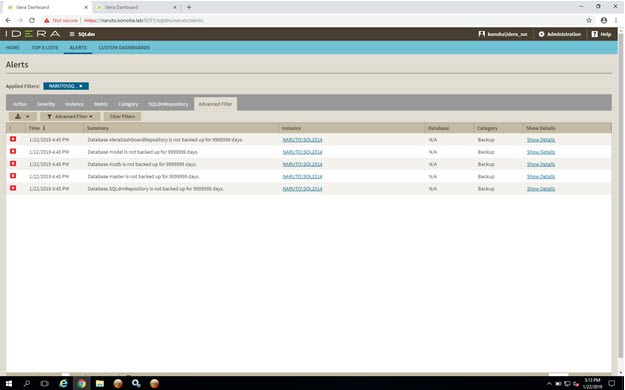Show Details for model database alert
The height and width of the screenshot is (390, 625).
pos(541,152)
